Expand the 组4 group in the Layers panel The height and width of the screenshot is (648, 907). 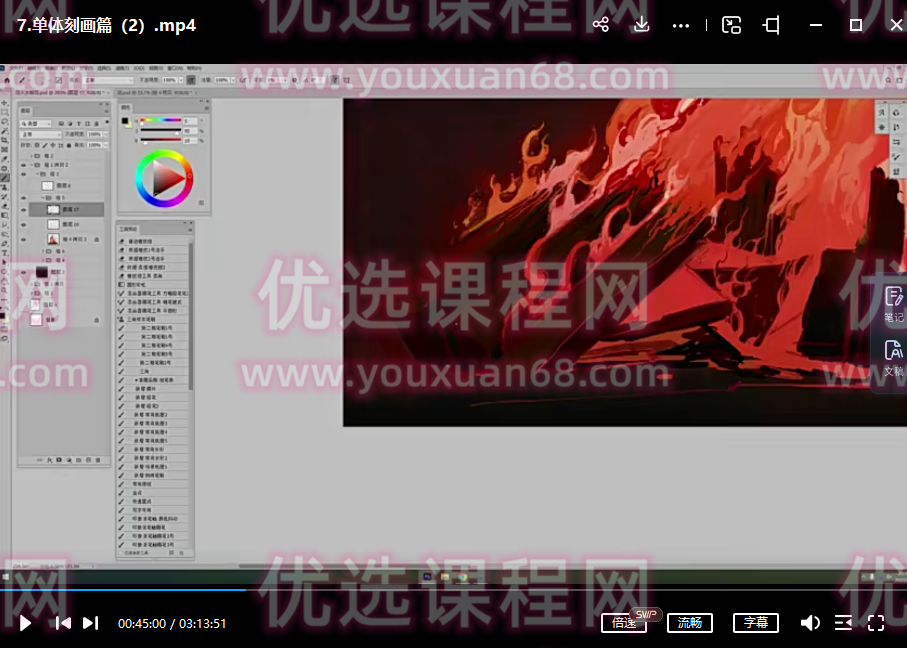pos(42,260)
